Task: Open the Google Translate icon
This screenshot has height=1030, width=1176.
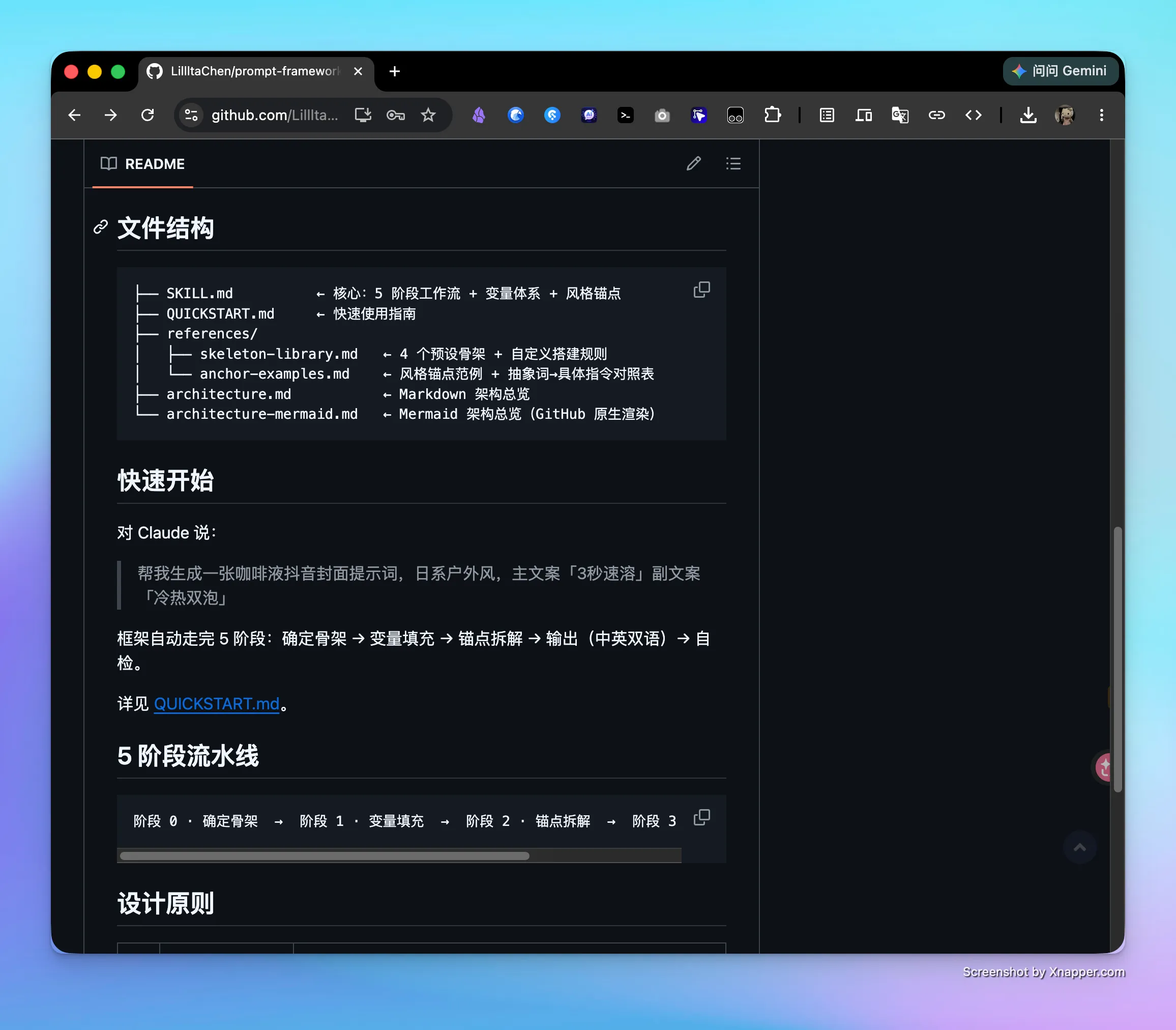Action: (x=900, y=116)
